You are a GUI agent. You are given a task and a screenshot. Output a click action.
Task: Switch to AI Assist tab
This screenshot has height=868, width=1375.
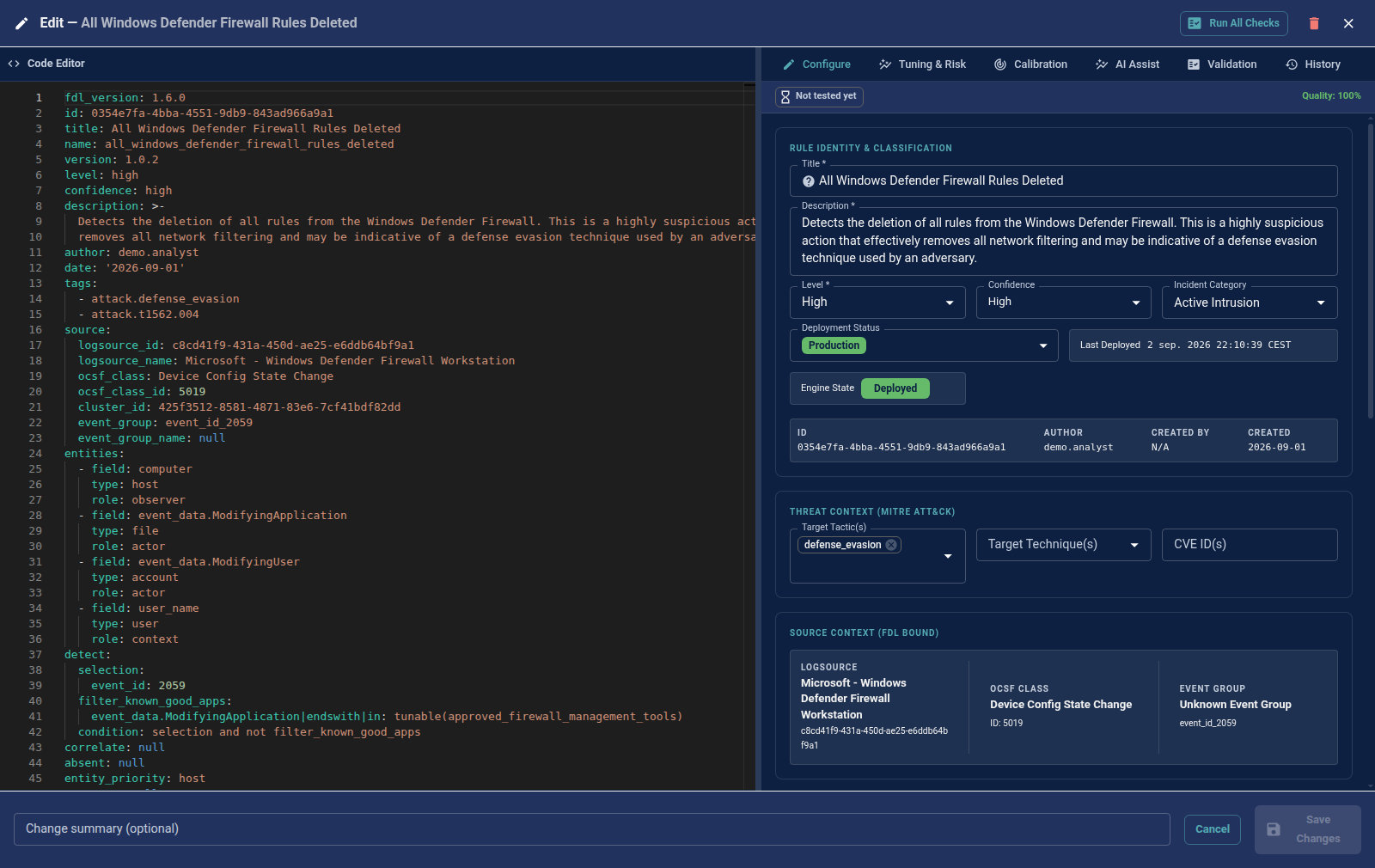point(1127,64)
